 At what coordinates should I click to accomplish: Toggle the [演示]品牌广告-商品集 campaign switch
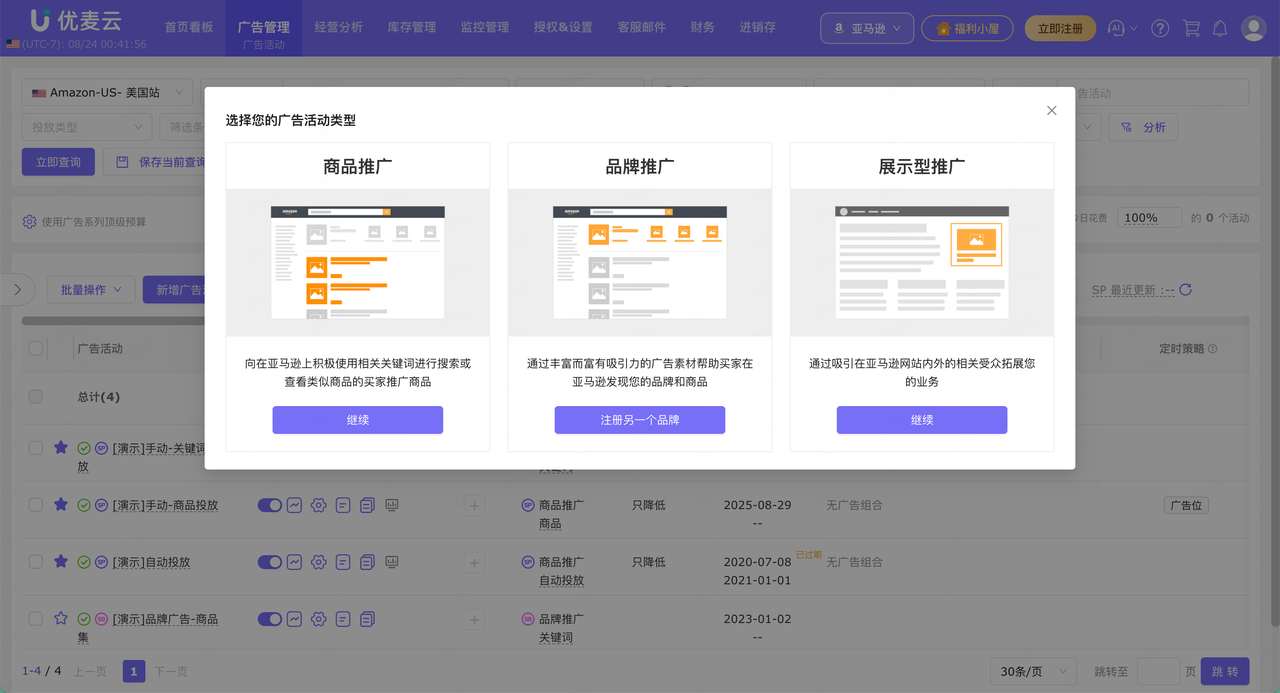coord(270,619)
